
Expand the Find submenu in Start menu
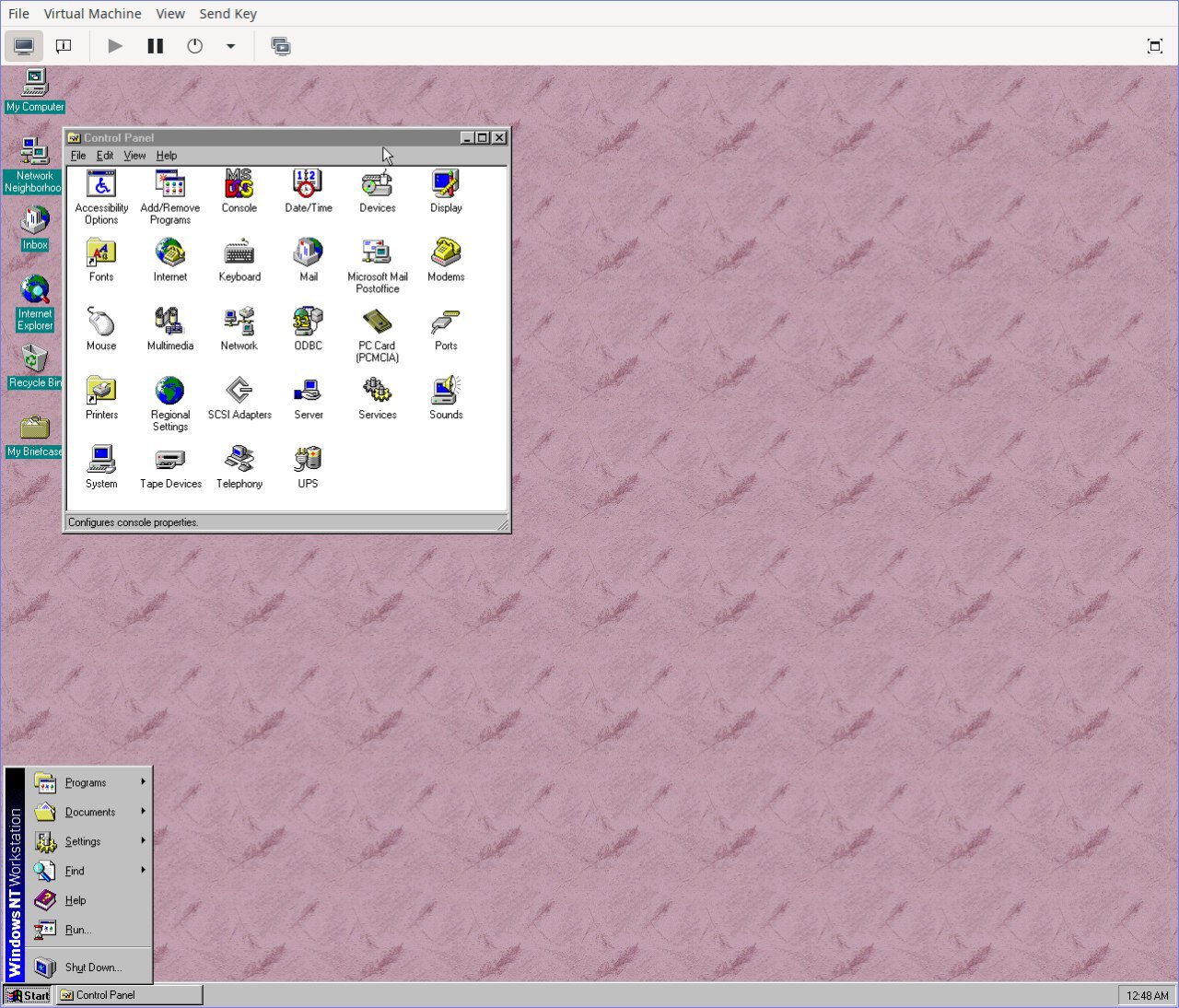(x=75, y=871)
